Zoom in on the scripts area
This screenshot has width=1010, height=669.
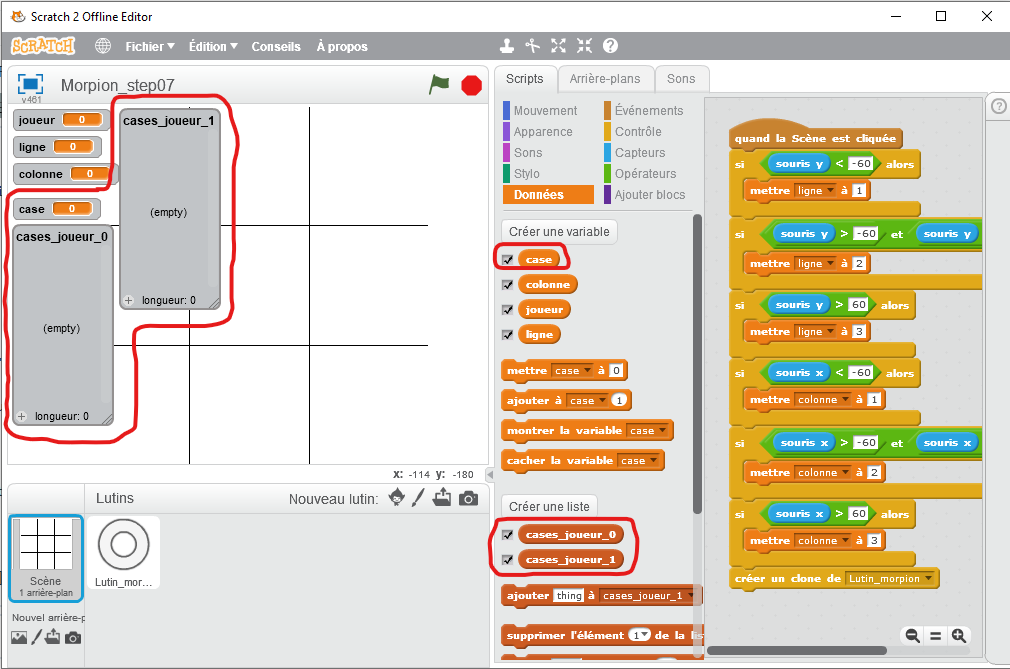(x=959, y=635)
